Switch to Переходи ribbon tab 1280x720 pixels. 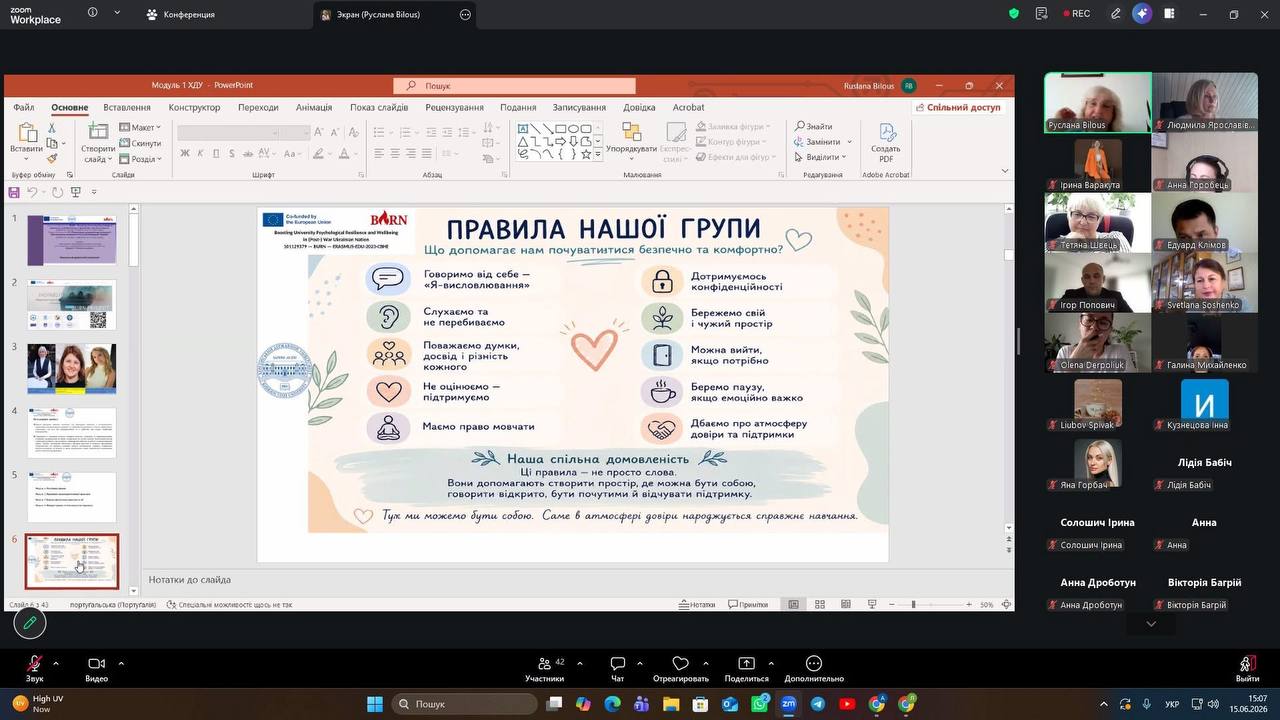[258, 107]
